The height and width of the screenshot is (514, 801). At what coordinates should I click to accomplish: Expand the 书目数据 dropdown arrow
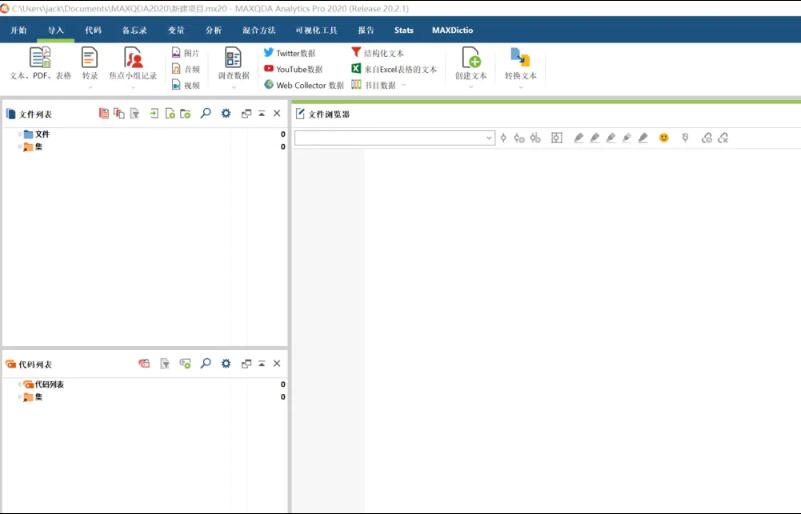point(404,85)
